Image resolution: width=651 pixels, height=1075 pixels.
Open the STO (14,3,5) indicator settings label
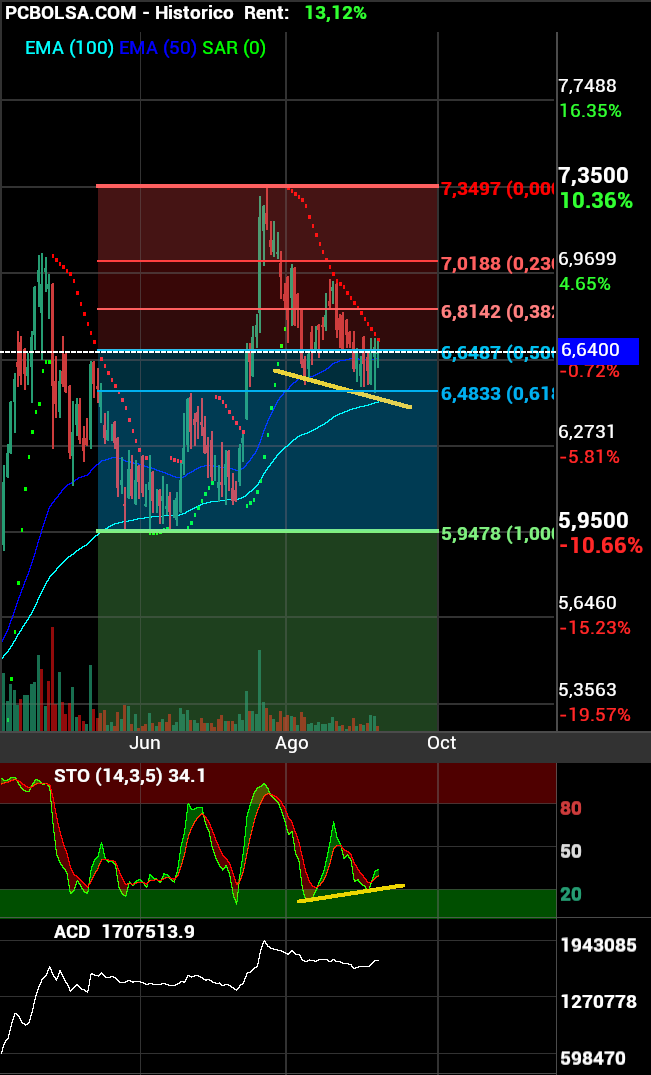(x=129, y=774)
